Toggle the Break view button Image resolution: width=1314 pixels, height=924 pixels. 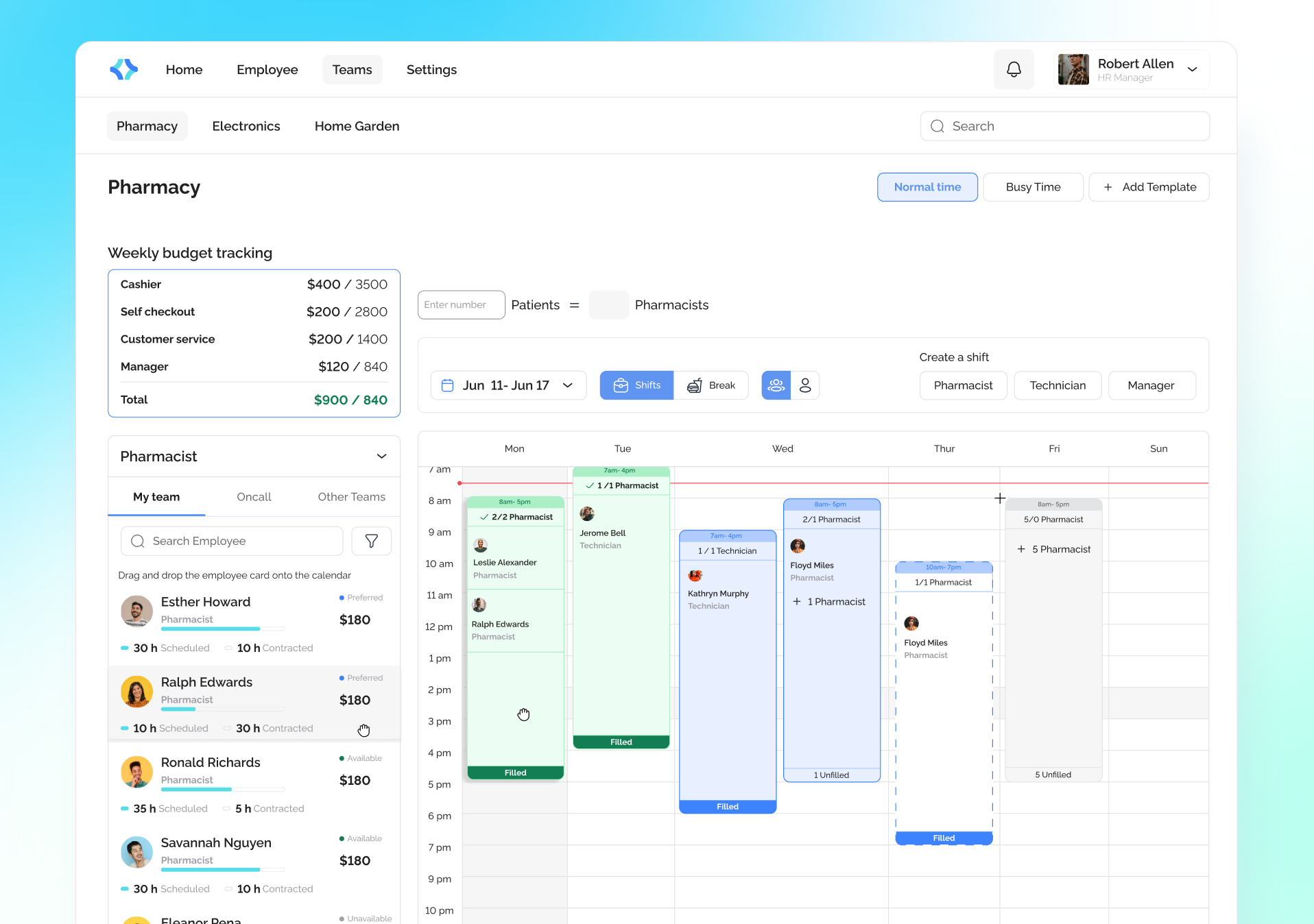tap(710, 385)
